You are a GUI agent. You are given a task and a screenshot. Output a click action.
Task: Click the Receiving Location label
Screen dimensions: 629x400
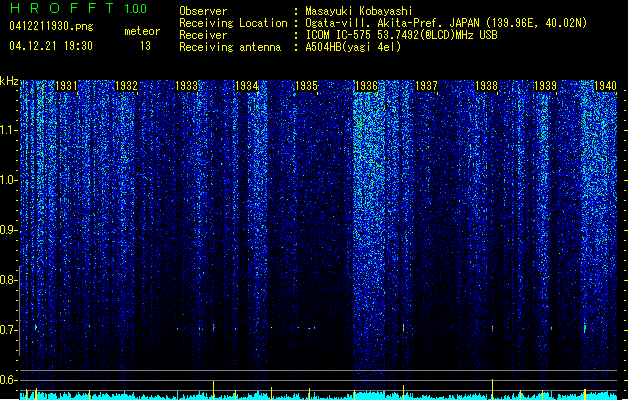pos(233,23)
